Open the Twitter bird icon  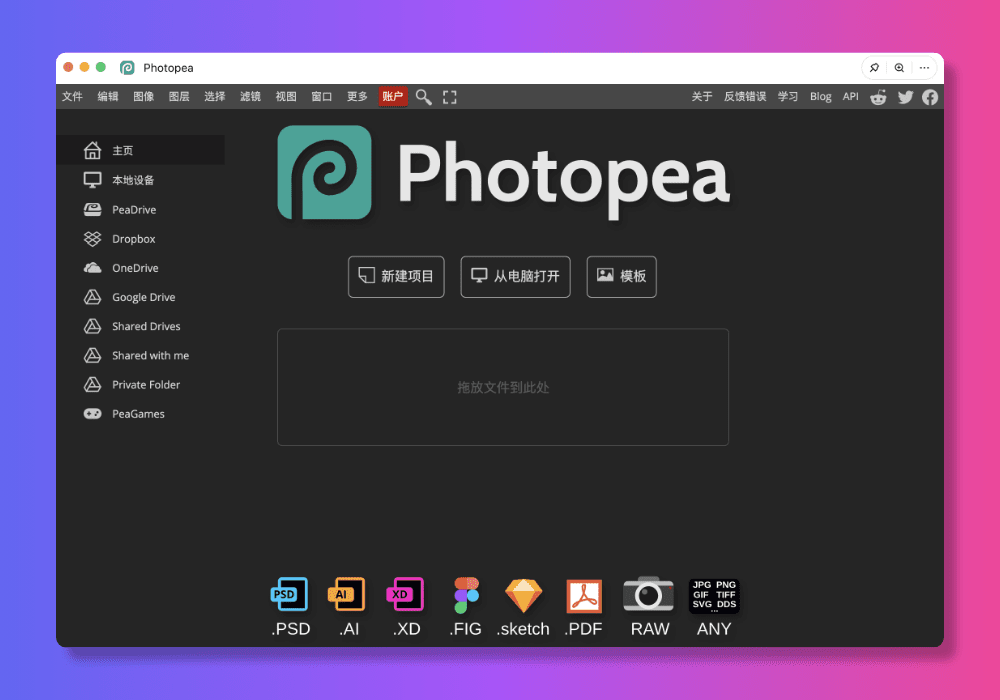(905, 97)
